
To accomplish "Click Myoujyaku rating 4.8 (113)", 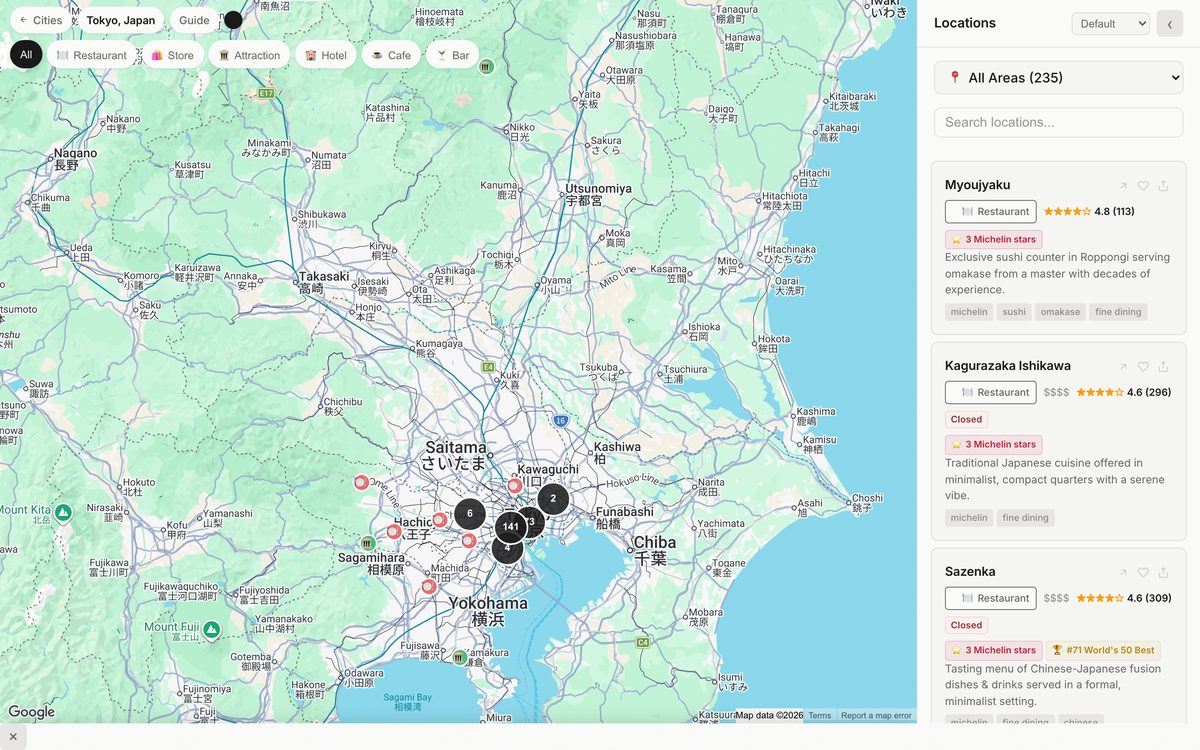I will coord(1089,211).
